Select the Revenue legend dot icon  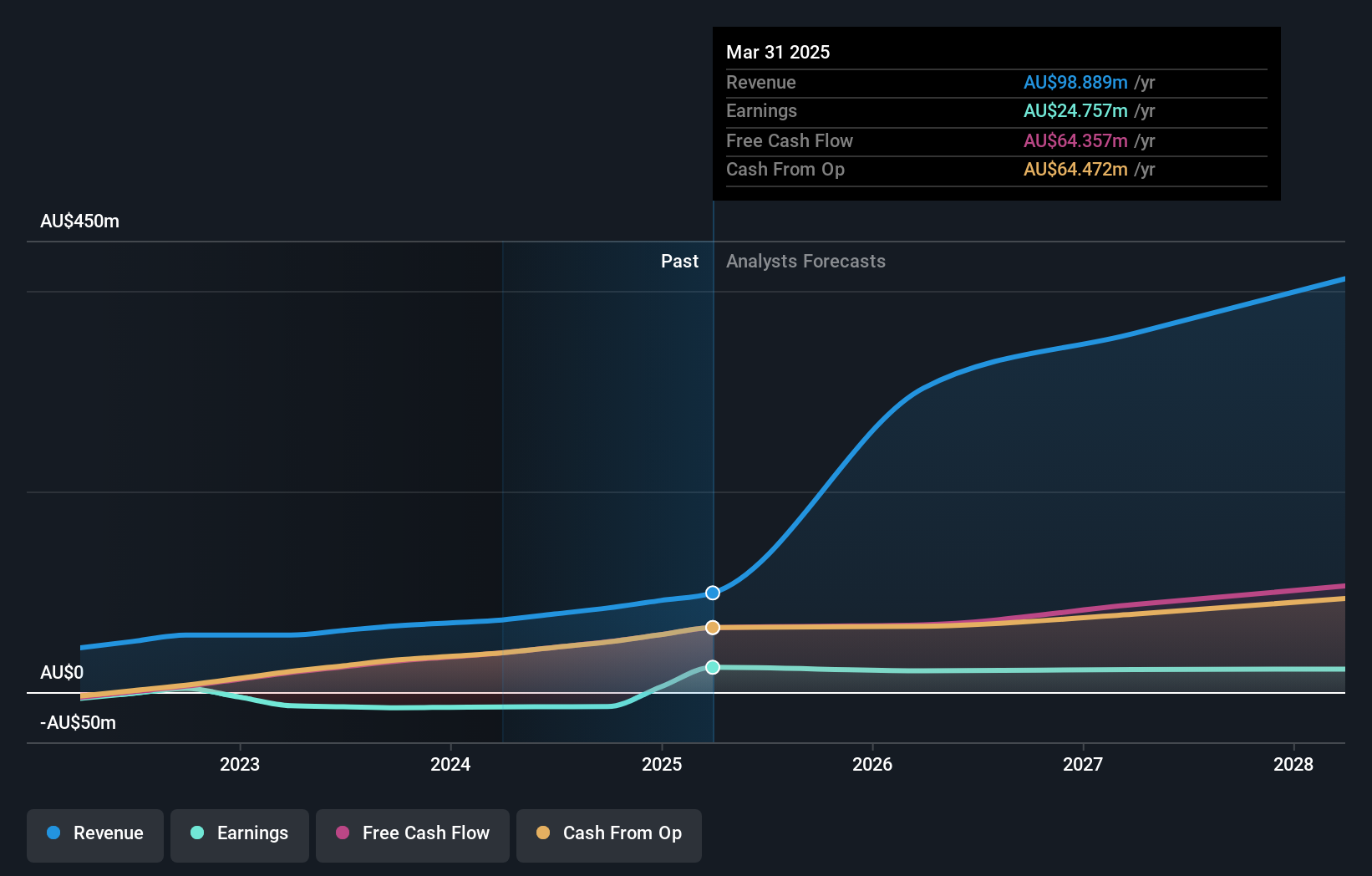(53, 833)
